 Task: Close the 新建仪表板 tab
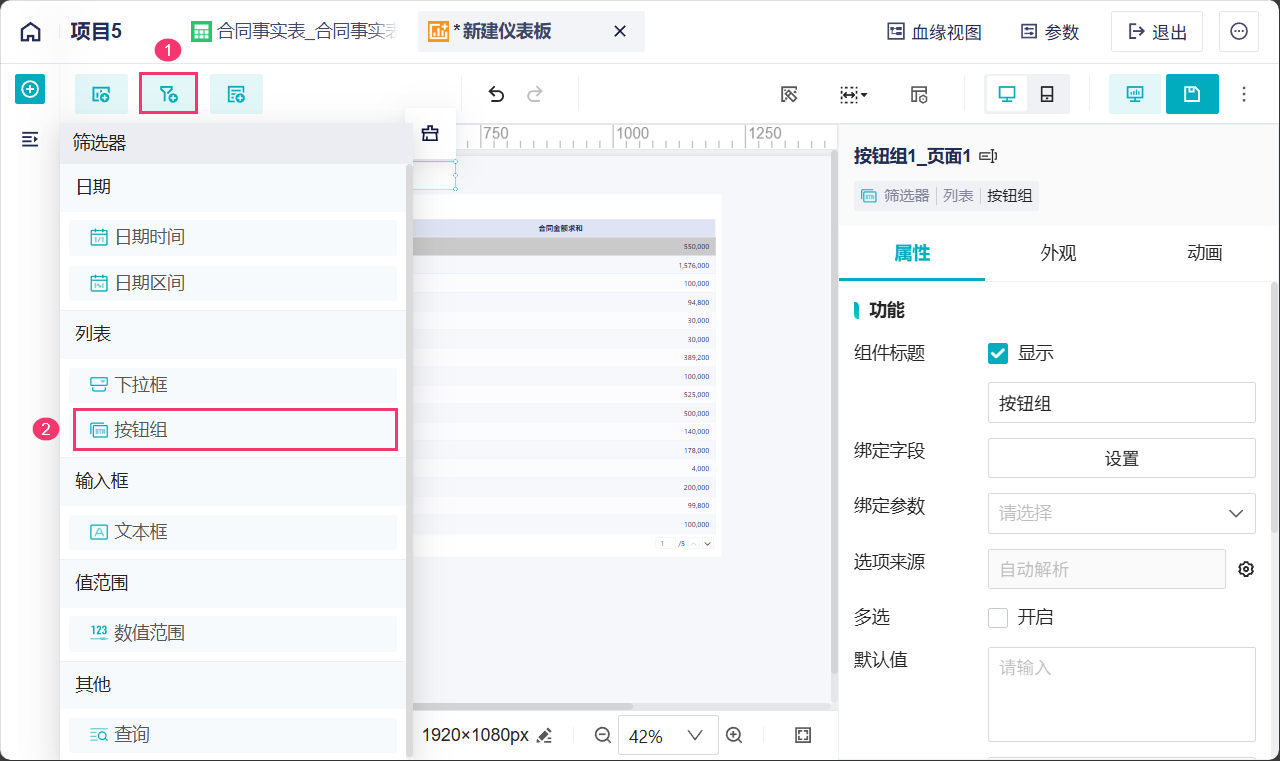(619, 31)
